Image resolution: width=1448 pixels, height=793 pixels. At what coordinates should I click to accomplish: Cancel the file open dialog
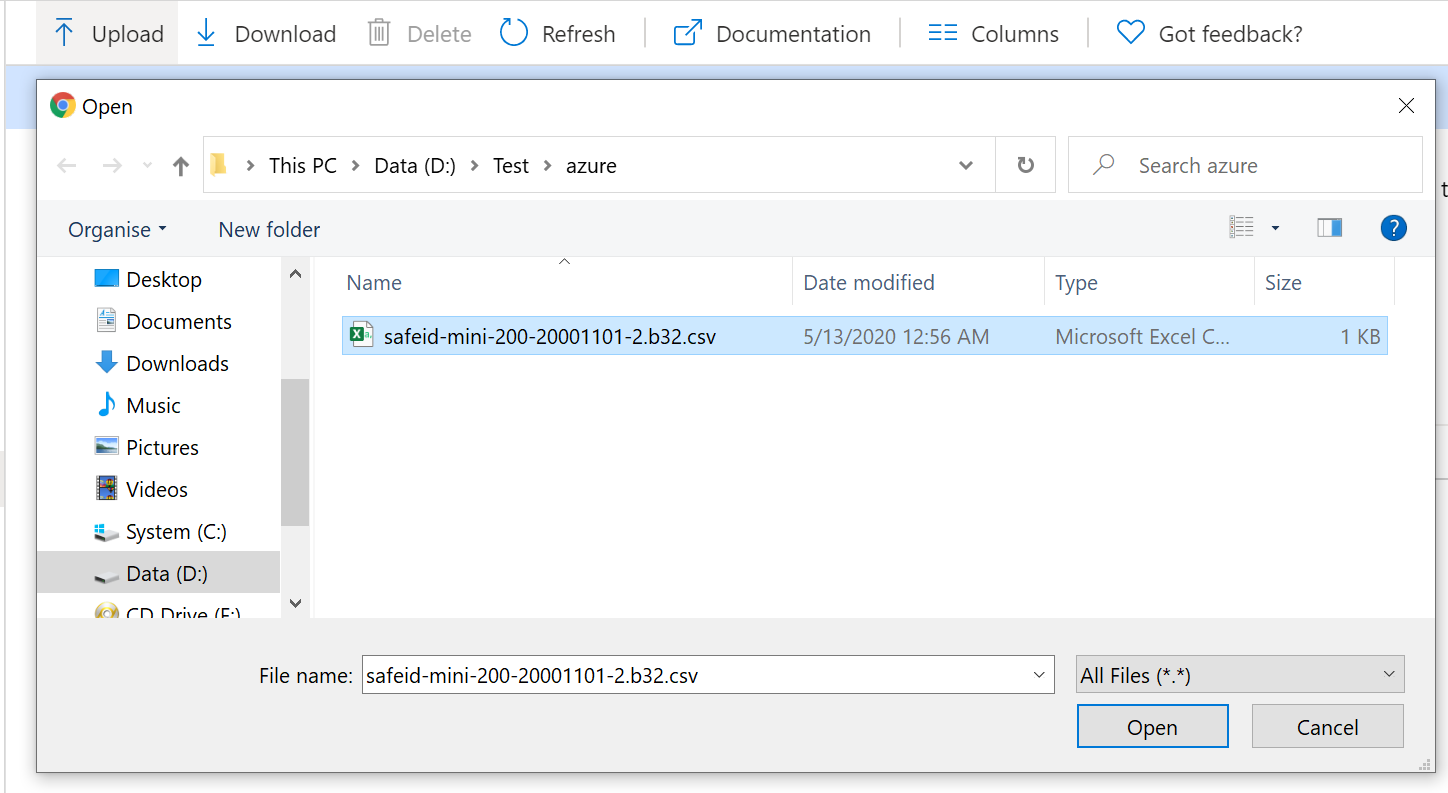(x=1327, y=727)
